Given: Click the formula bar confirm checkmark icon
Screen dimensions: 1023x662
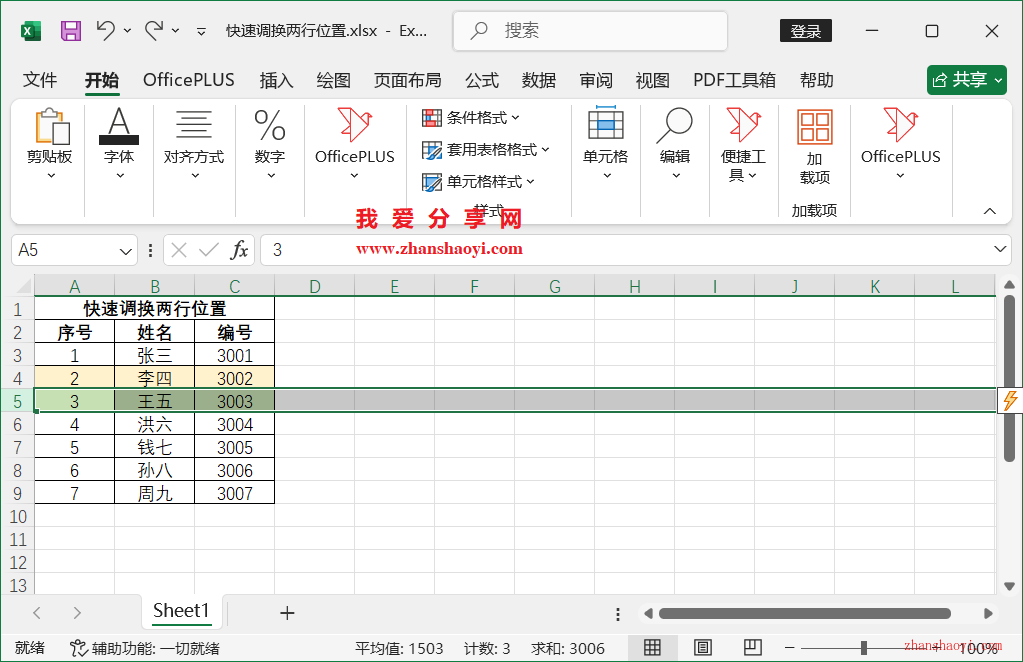Looking at the screenshot, I should [x=209, y=250].
